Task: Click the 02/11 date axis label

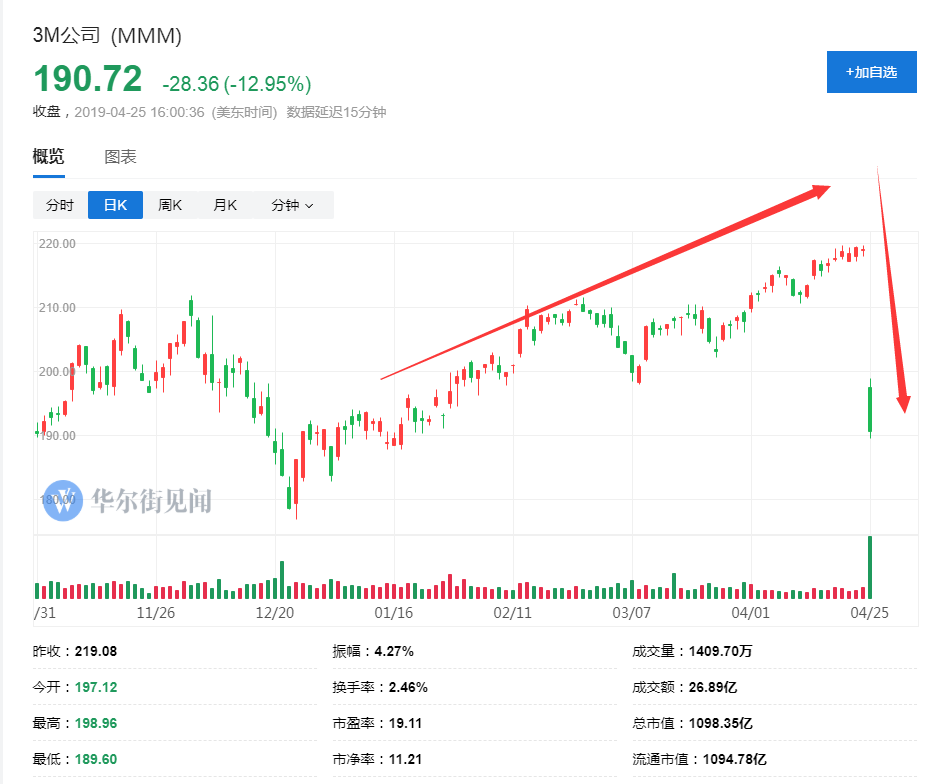Action: pyautogui.click(x=512, y=613)
